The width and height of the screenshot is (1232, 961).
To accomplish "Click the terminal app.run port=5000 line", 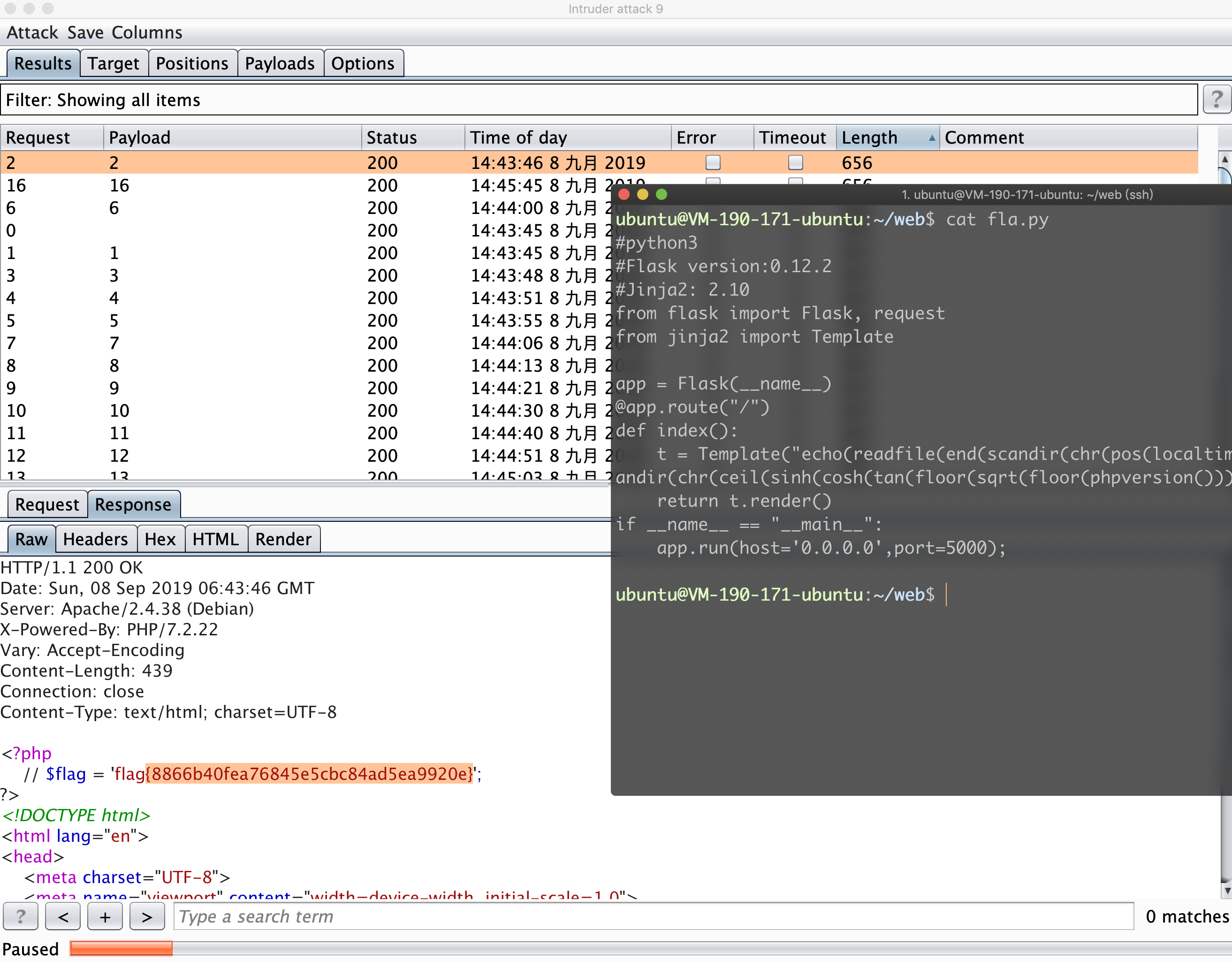I will point(831,548).
